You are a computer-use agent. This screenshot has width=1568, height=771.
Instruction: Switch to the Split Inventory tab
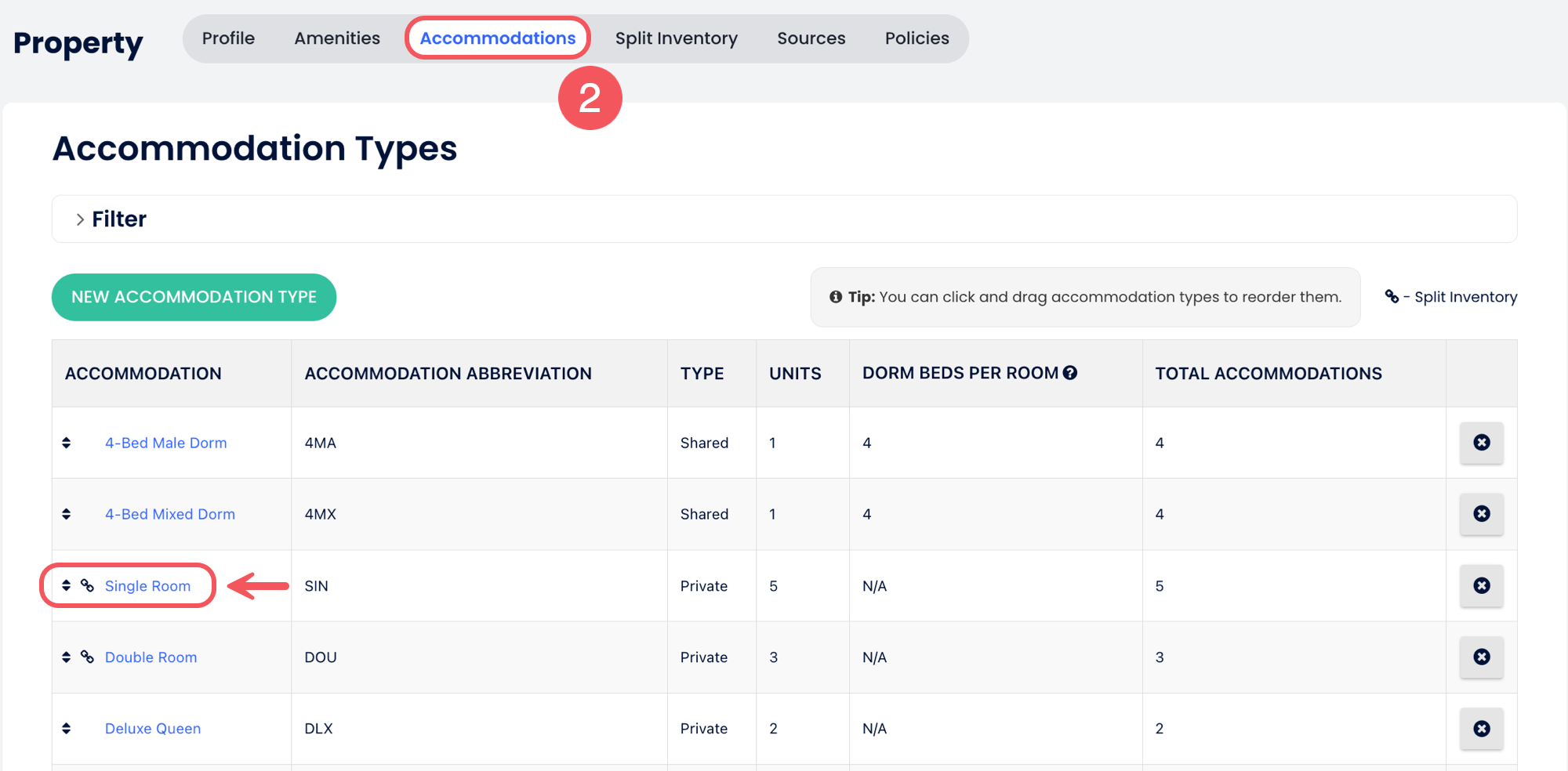676,38
